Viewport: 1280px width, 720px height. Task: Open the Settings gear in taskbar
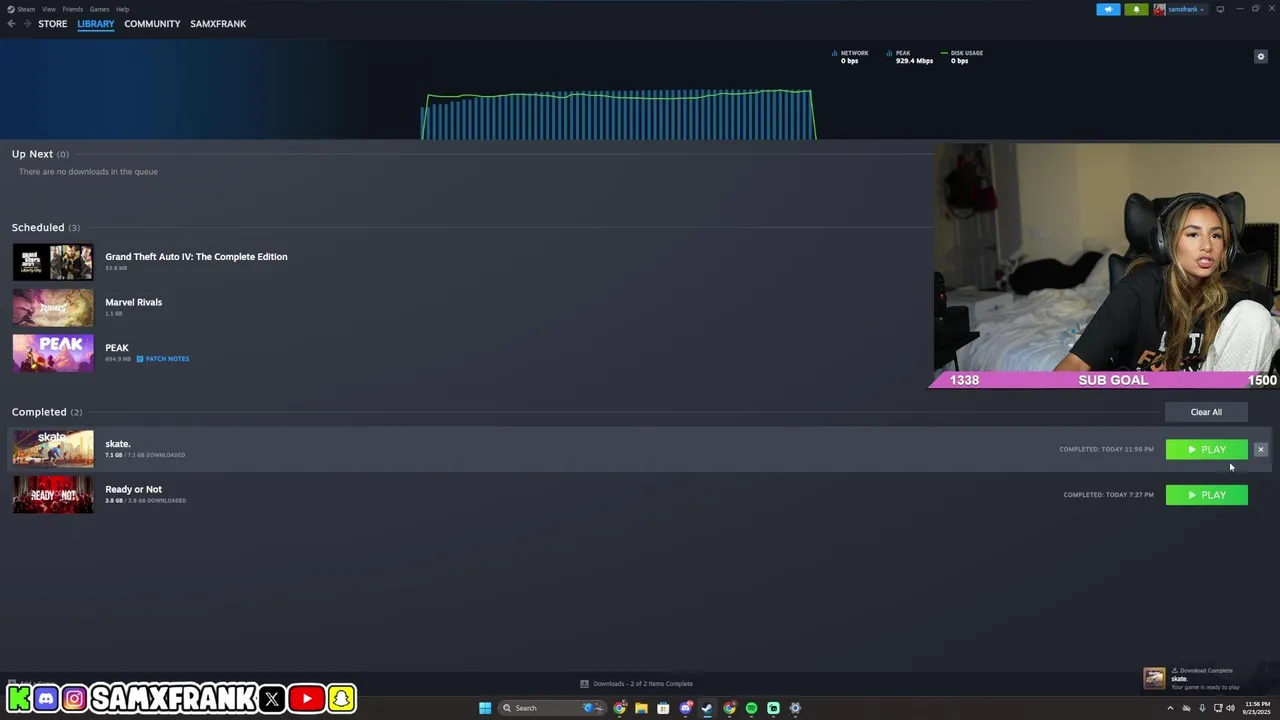click(x=795, y=708)
